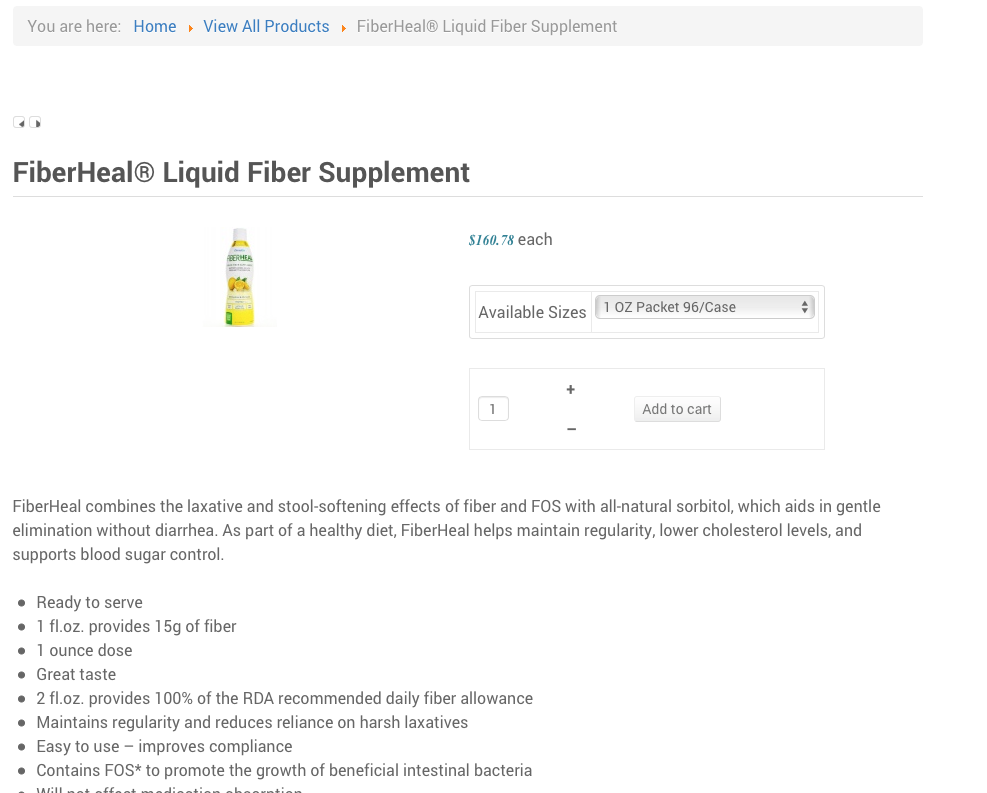Click the Available Sizes label
The width and height of the screenshot is (987, 793).
point(532,312)
